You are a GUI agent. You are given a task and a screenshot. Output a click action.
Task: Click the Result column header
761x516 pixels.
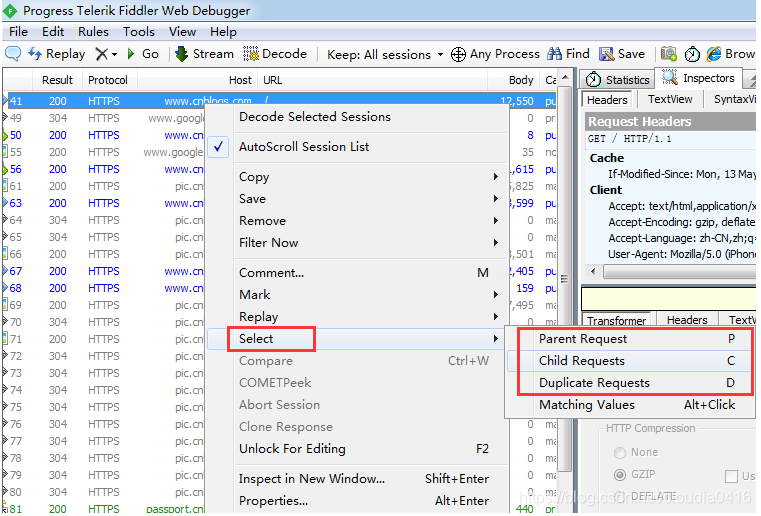point(57,80)
